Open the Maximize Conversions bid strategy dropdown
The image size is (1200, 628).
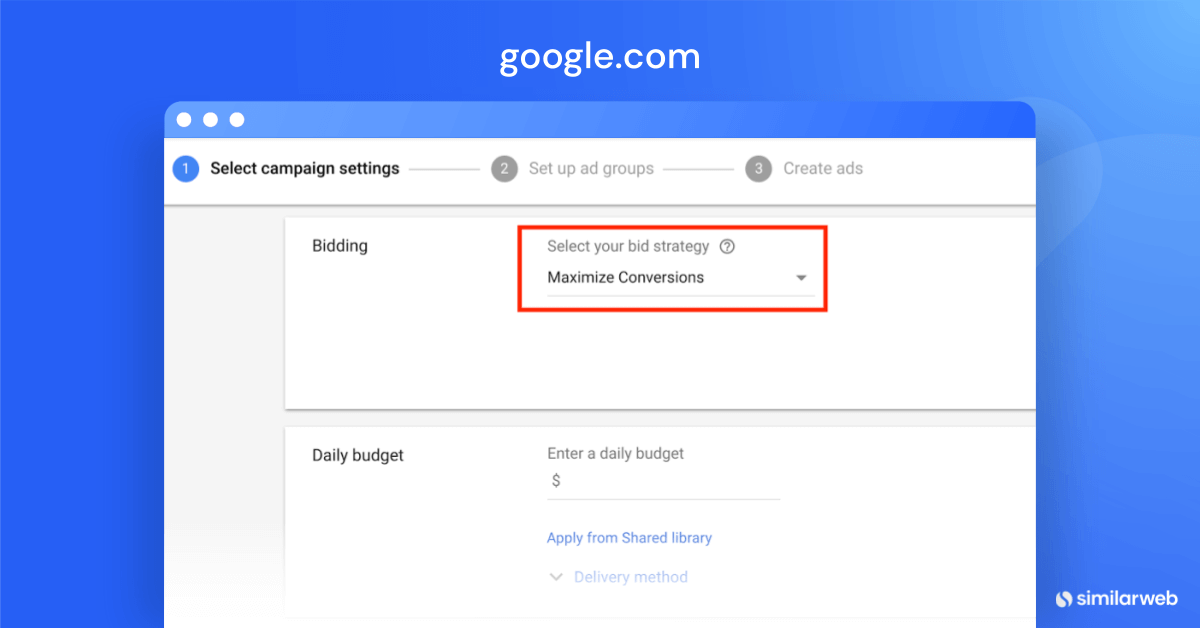[x=671, y=278]
